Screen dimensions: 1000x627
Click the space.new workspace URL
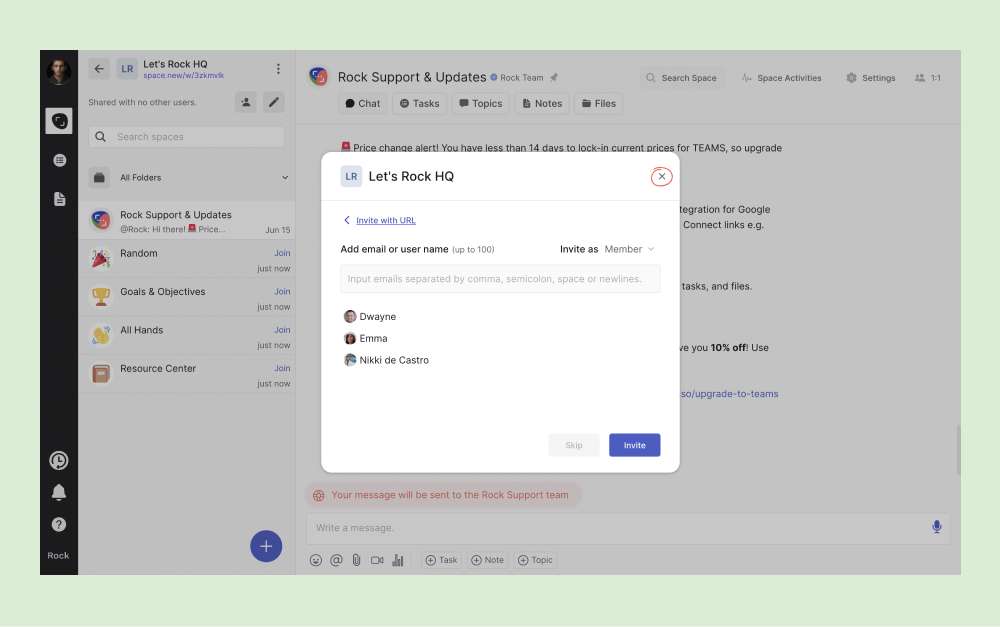coord(184,75)
